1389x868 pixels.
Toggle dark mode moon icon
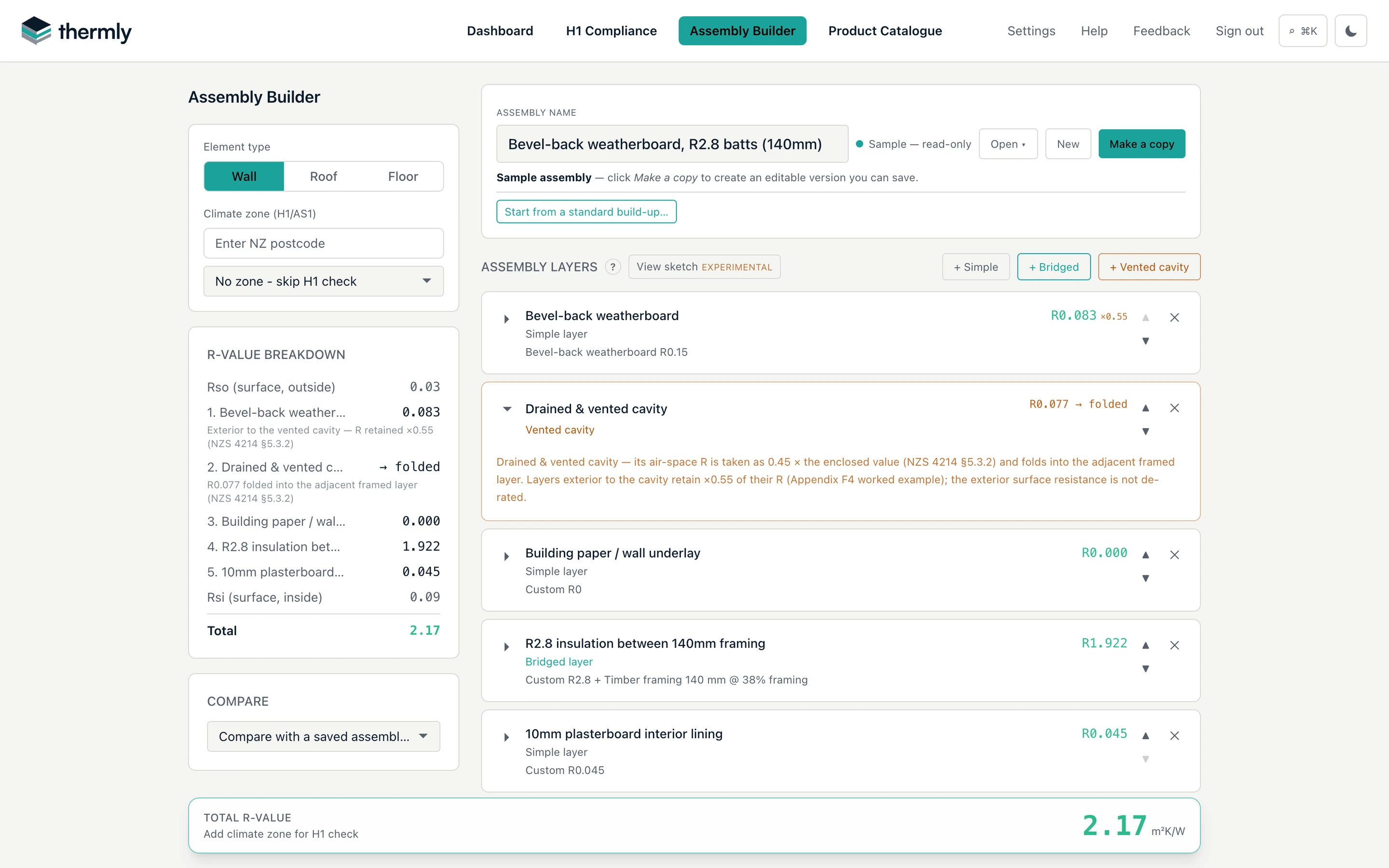1350,31
